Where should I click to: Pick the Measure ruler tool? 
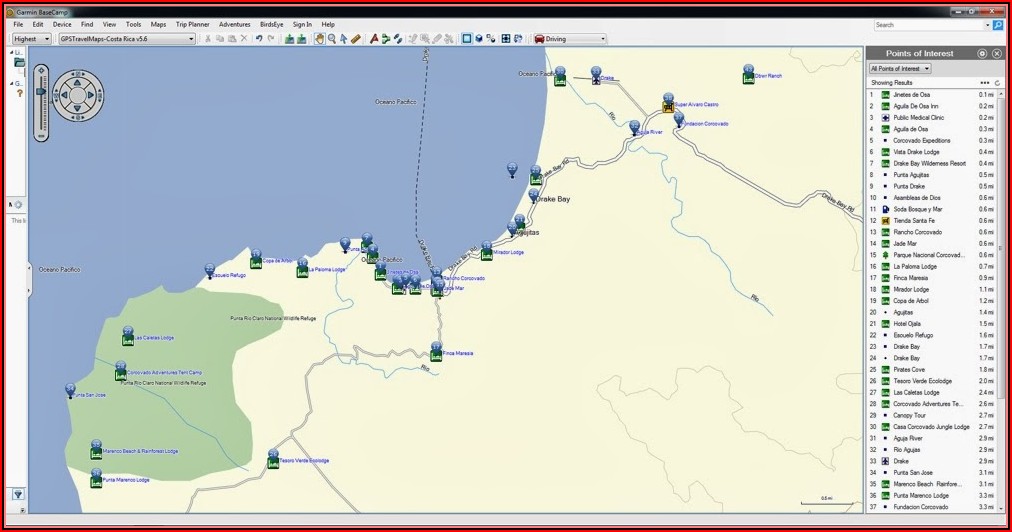(x=355, y=39)
